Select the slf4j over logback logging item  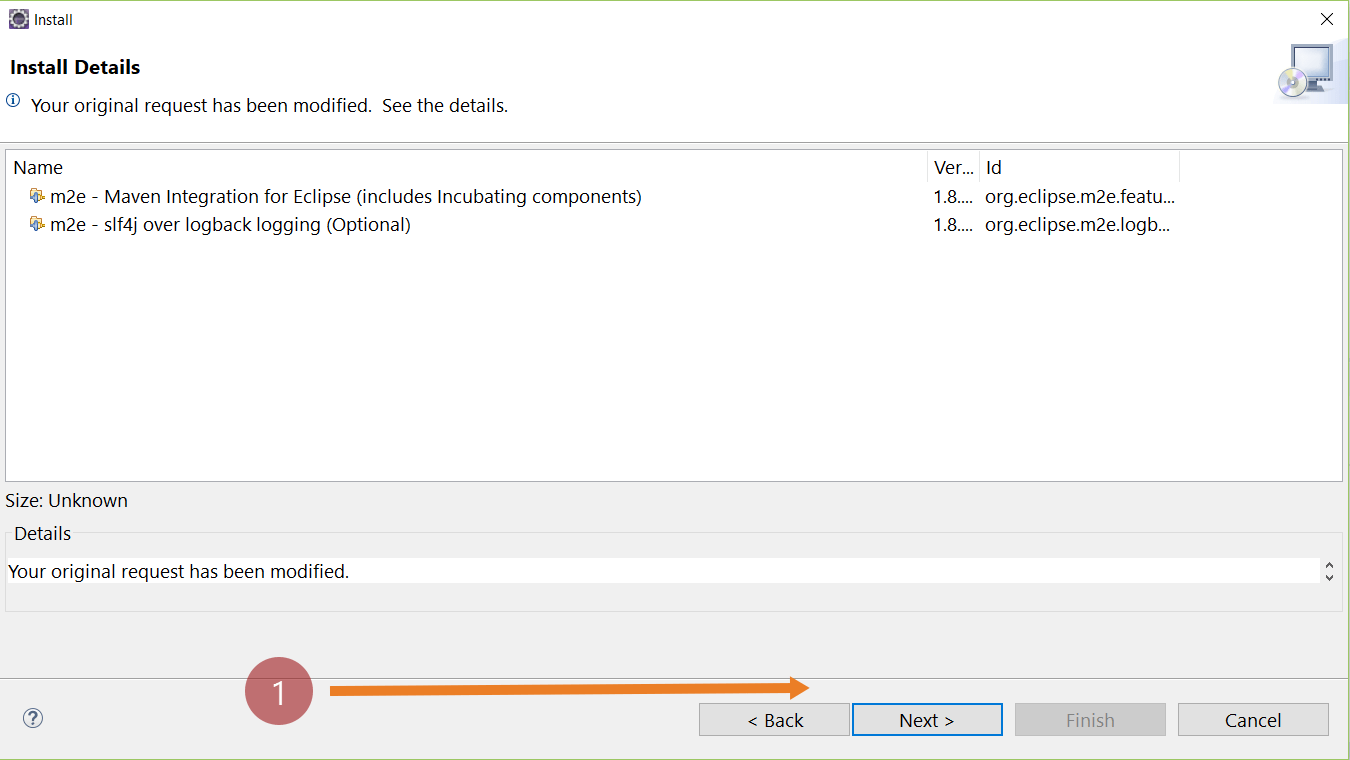pos(230,224)
